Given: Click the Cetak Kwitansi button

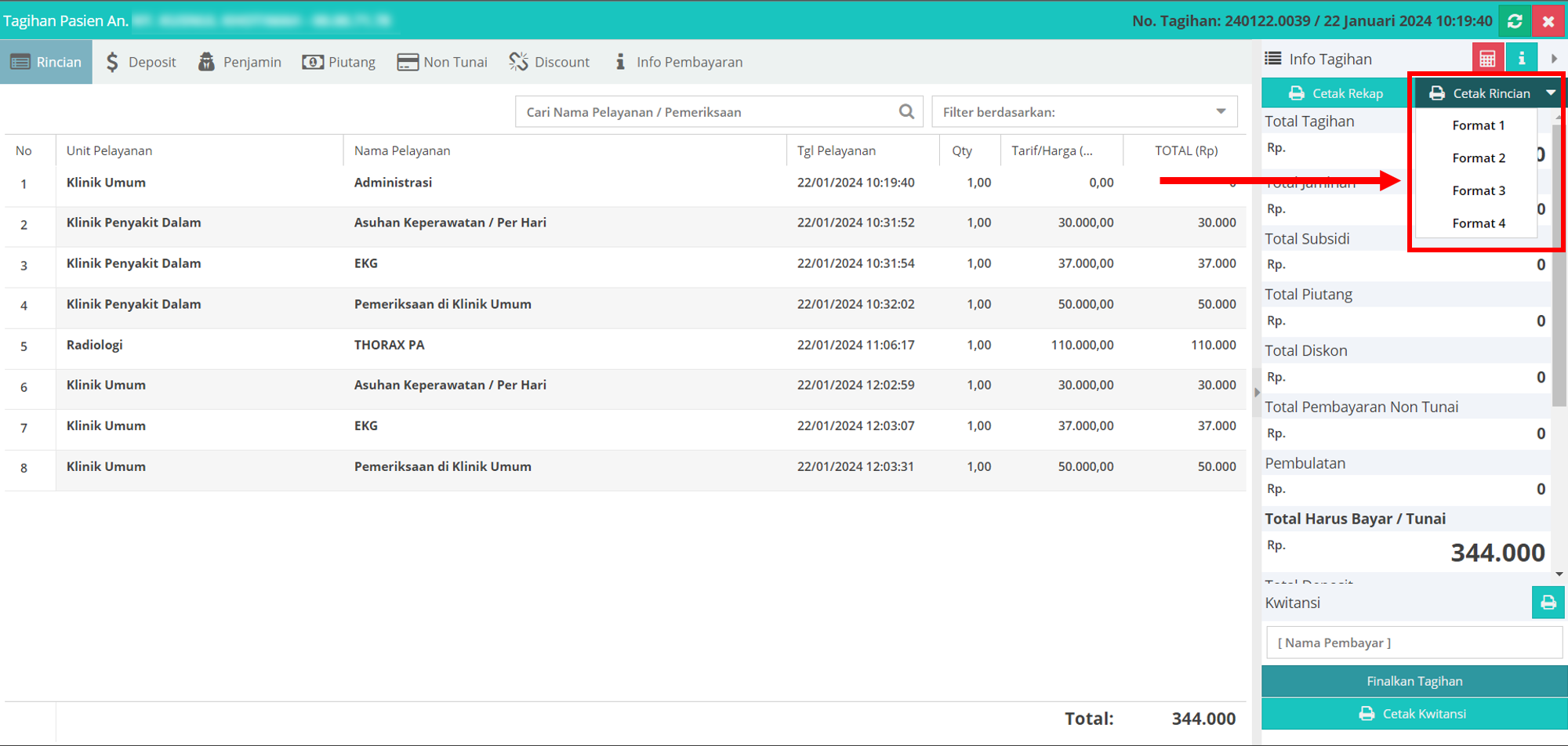Looking at the screenshot, I should tap(1414, 714).
